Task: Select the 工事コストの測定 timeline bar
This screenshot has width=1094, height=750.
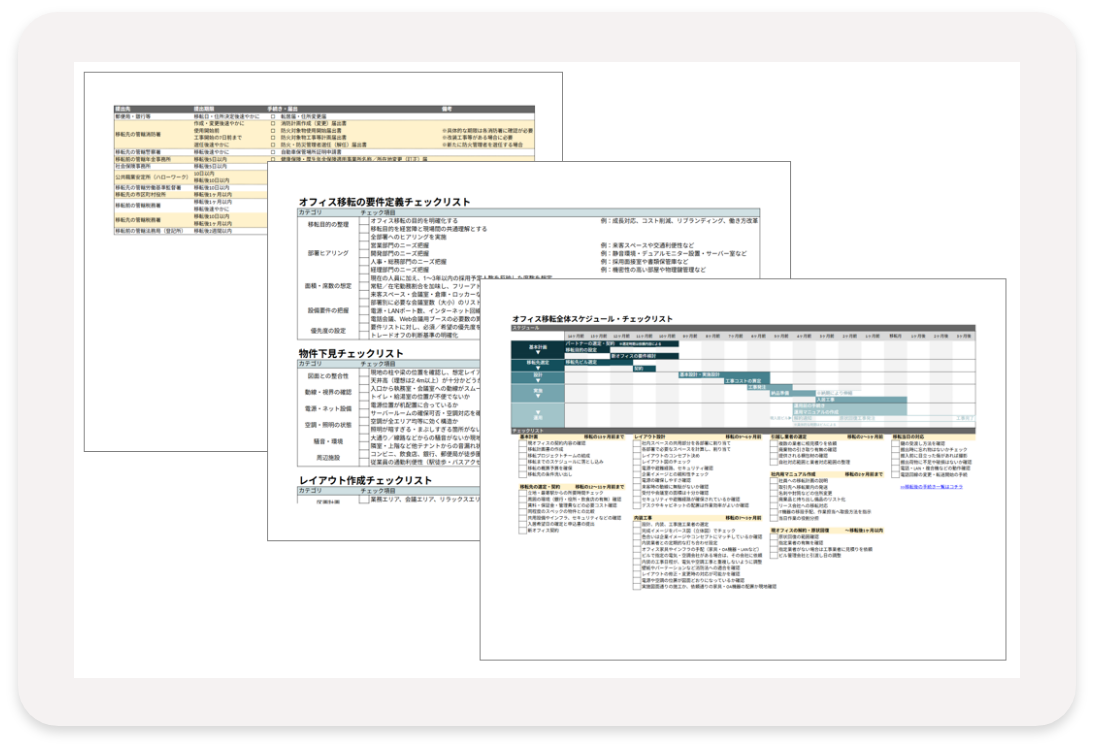Action: point(745,381)
